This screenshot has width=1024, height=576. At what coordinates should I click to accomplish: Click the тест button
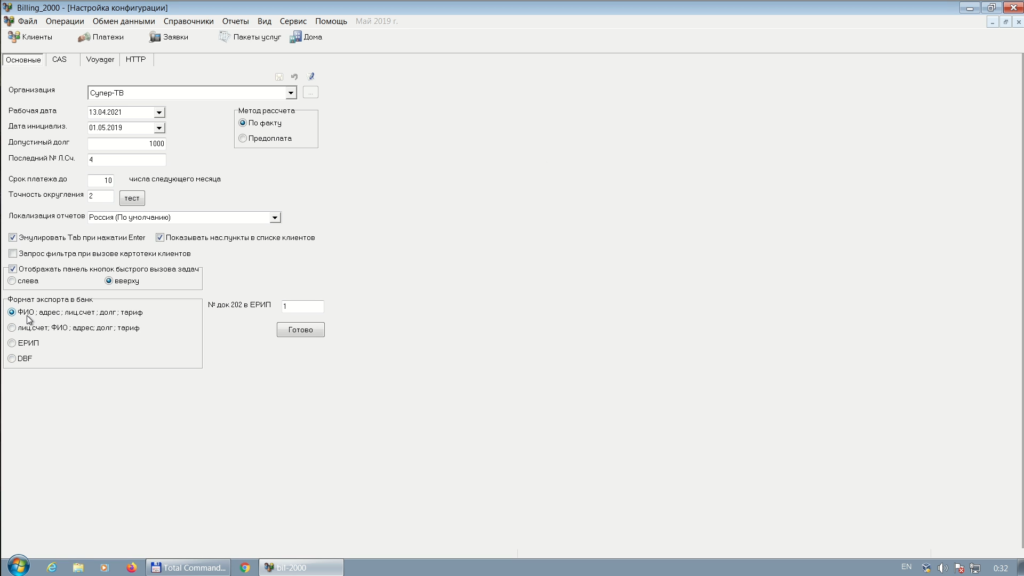pos(132,197)
